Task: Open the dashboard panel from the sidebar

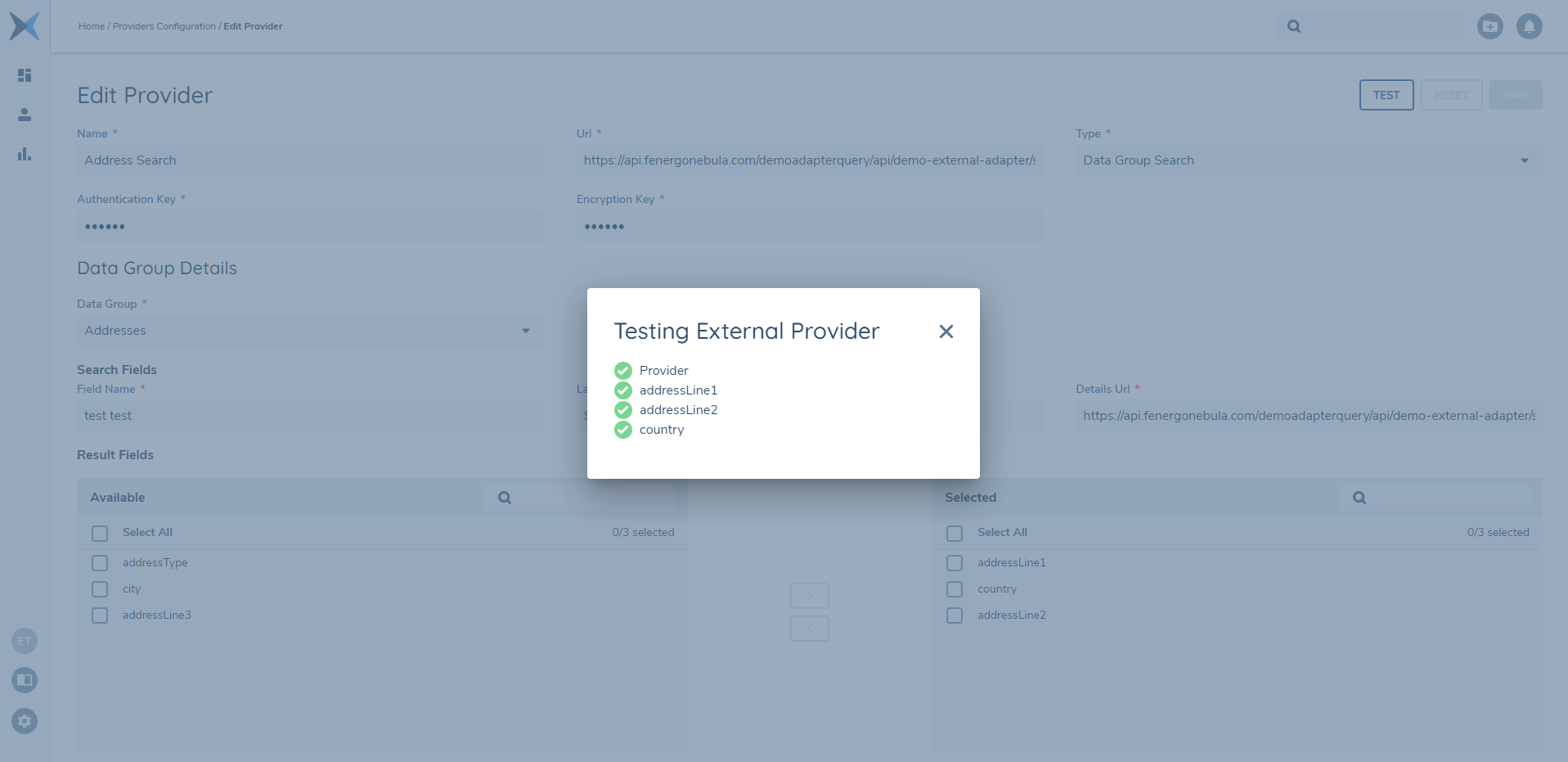Action: coord(24,75)
